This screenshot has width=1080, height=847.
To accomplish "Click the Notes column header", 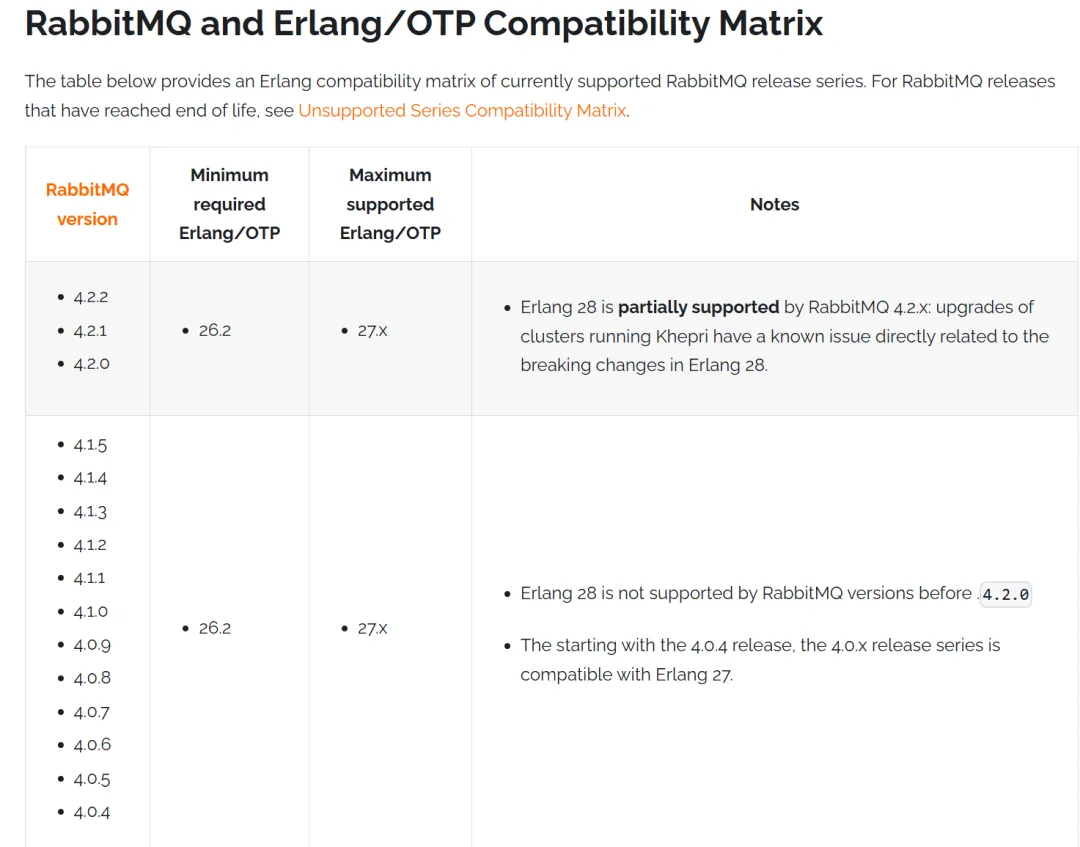I will click(x=775, y=205).
